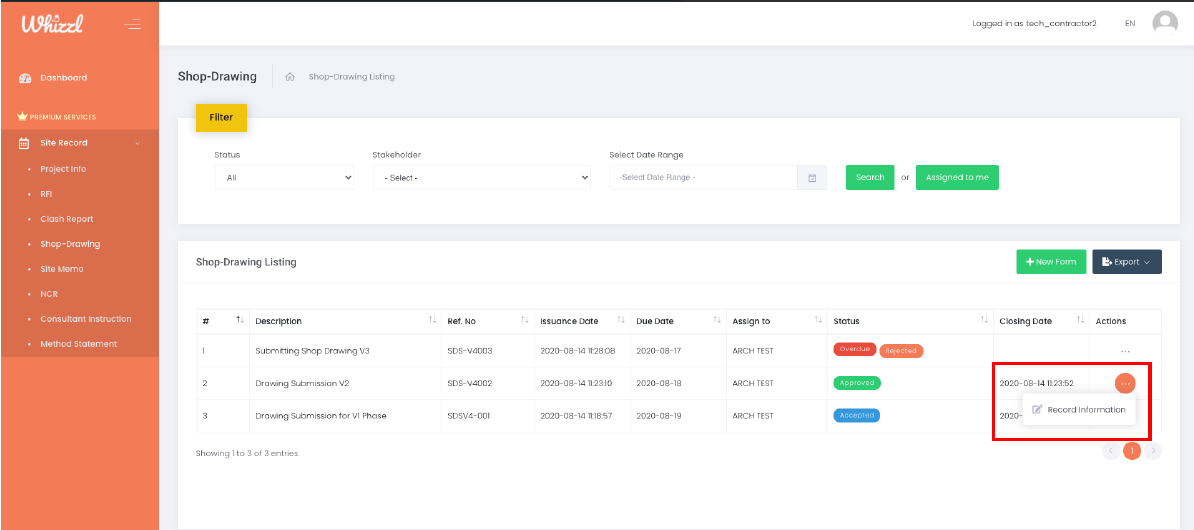Open the Stakeholder select dropdown
Screen dimensions: 1194x530
(x=482, y=178)
